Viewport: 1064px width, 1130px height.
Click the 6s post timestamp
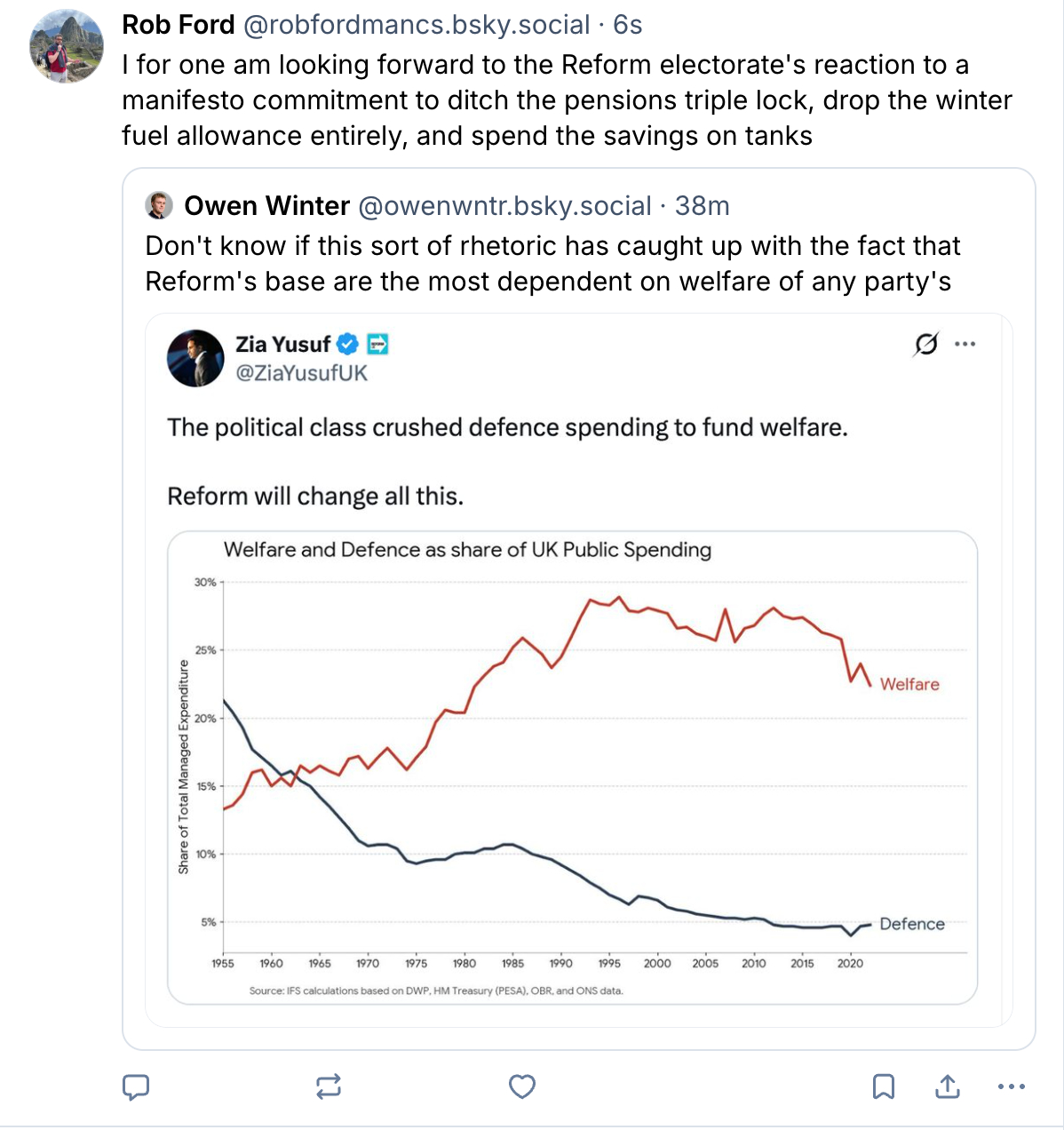click(x=627, y=25)
